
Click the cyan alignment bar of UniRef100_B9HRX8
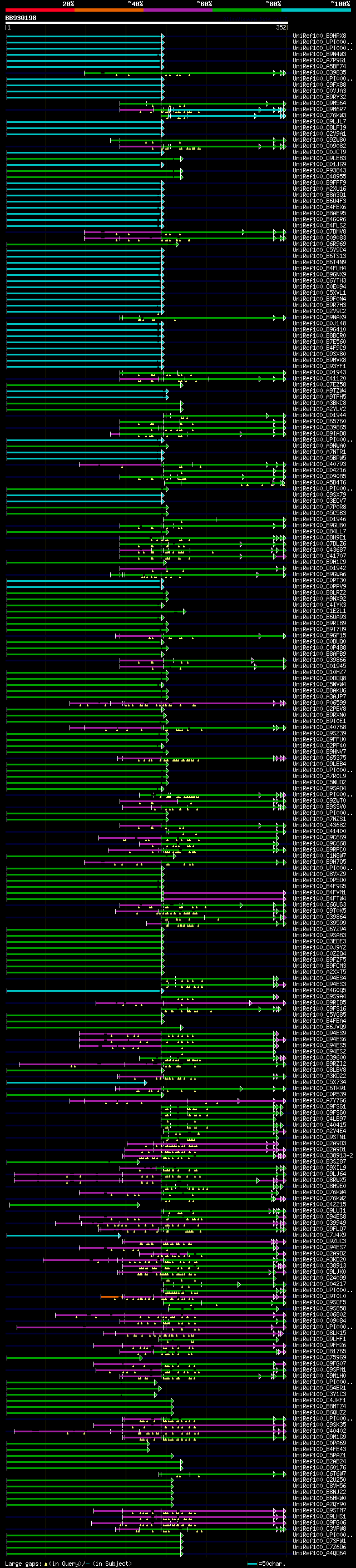pos(85,36)
